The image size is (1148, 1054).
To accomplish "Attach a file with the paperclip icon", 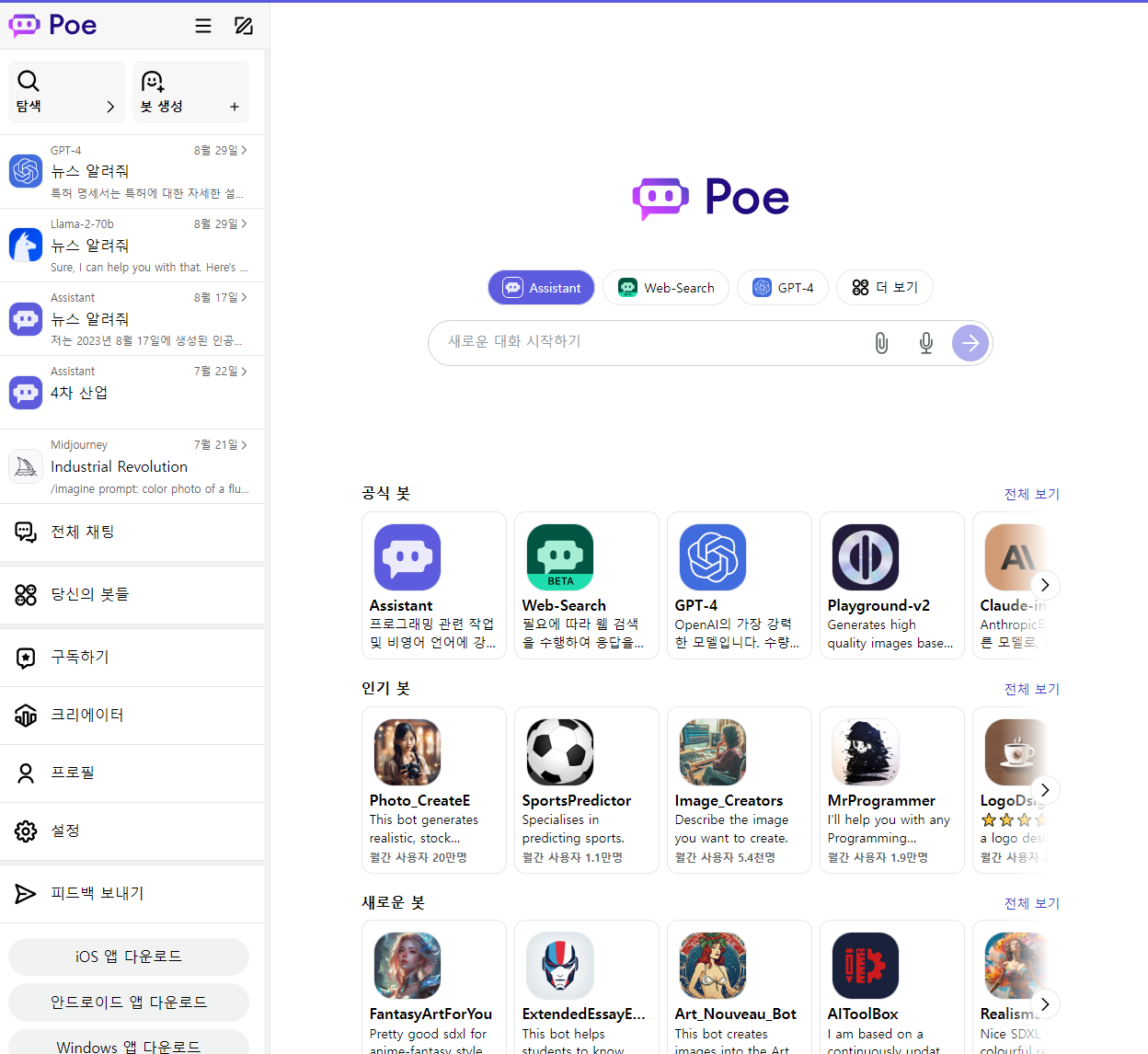I will (881, 342).
